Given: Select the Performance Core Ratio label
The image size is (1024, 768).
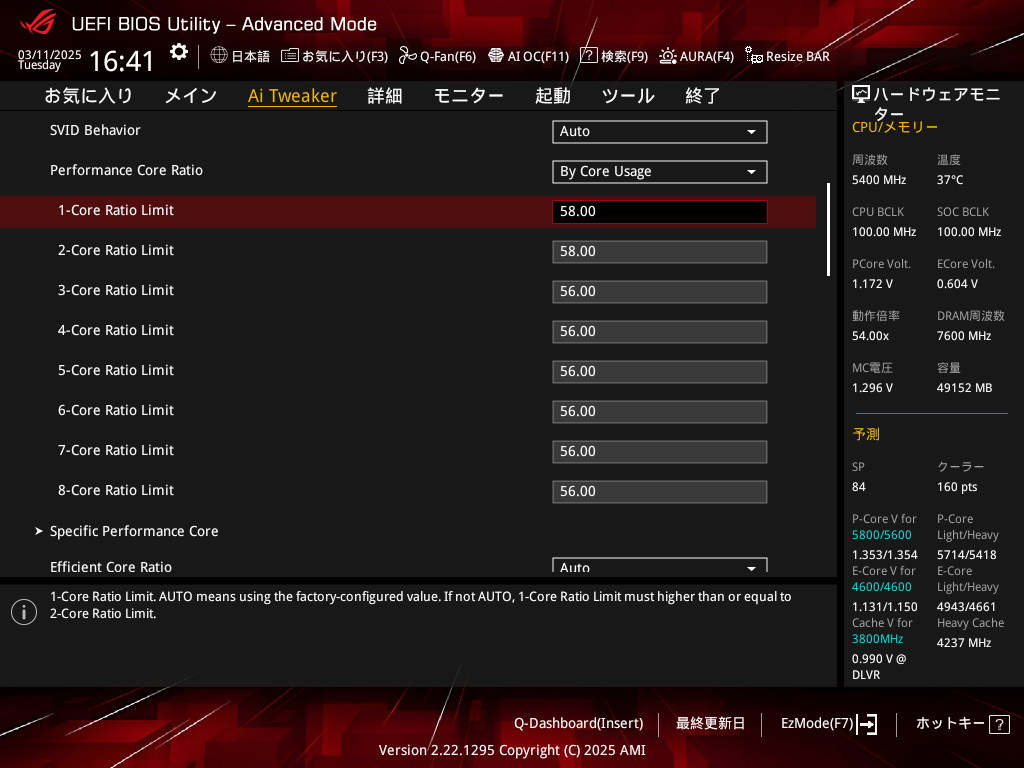Looking at the screenshot, I should (x=126, y=170).
